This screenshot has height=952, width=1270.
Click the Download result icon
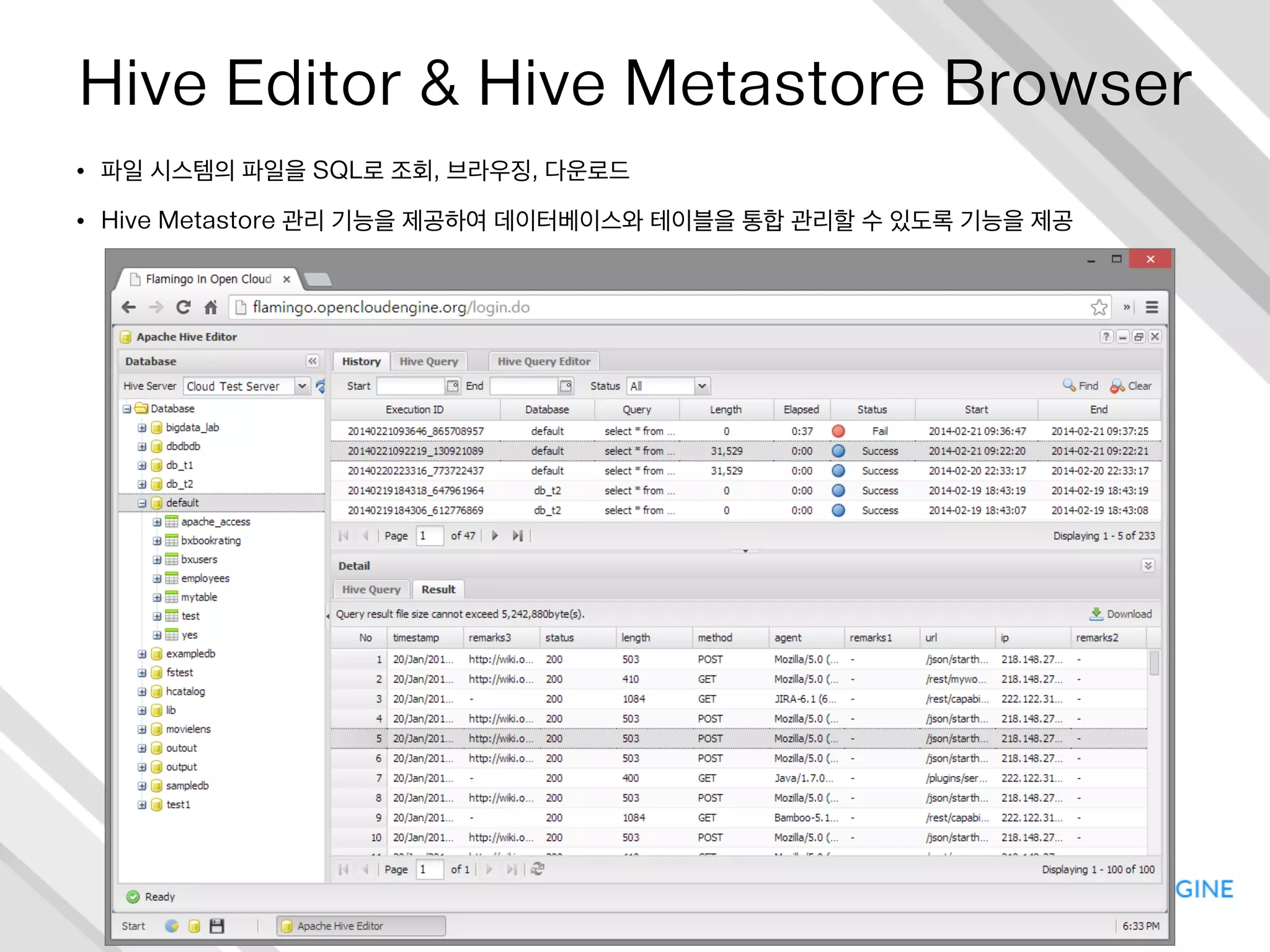pos(1096,614)
